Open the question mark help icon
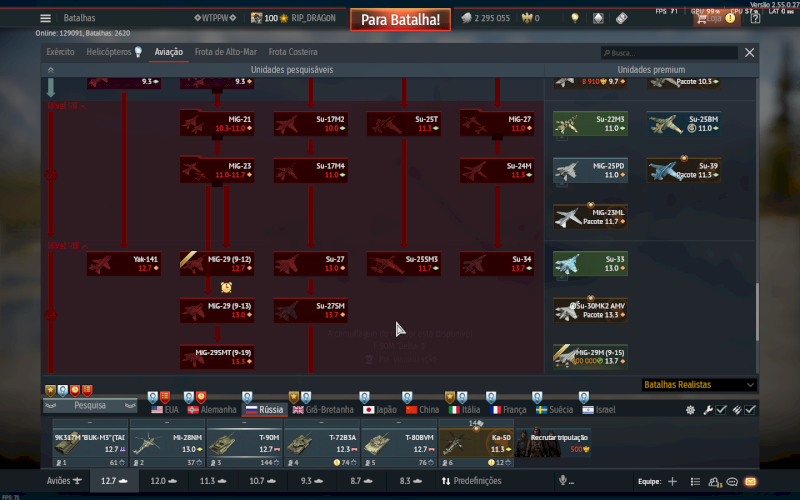 pyautogui.click(x=756, y=18)
